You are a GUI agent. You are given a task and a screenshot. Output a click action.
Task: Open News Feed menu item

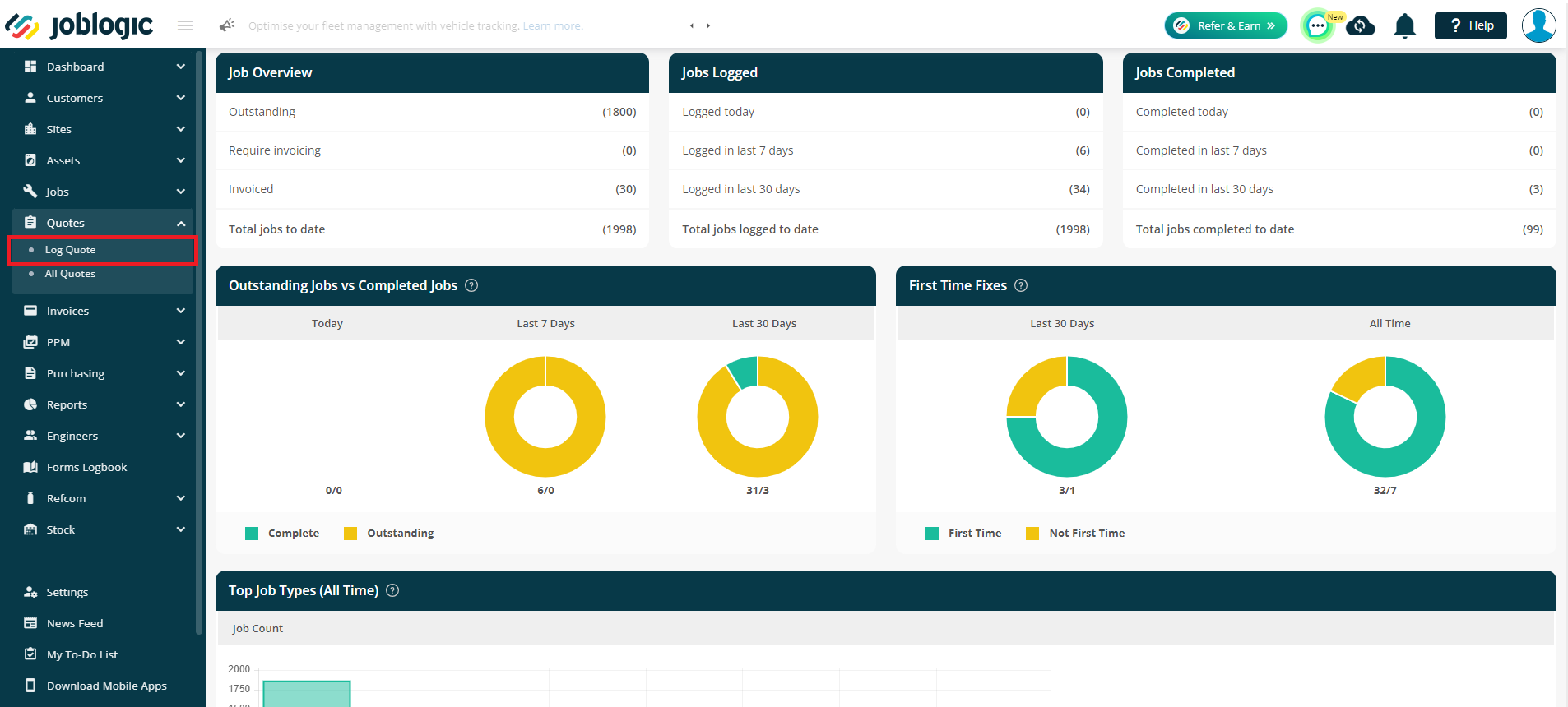tap(103, 623)
